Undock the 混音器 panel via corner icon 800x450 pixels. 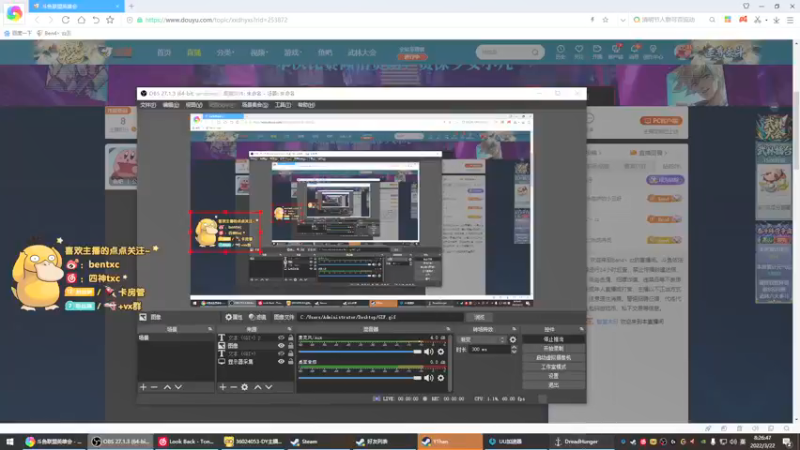click(x=448, y=329)
